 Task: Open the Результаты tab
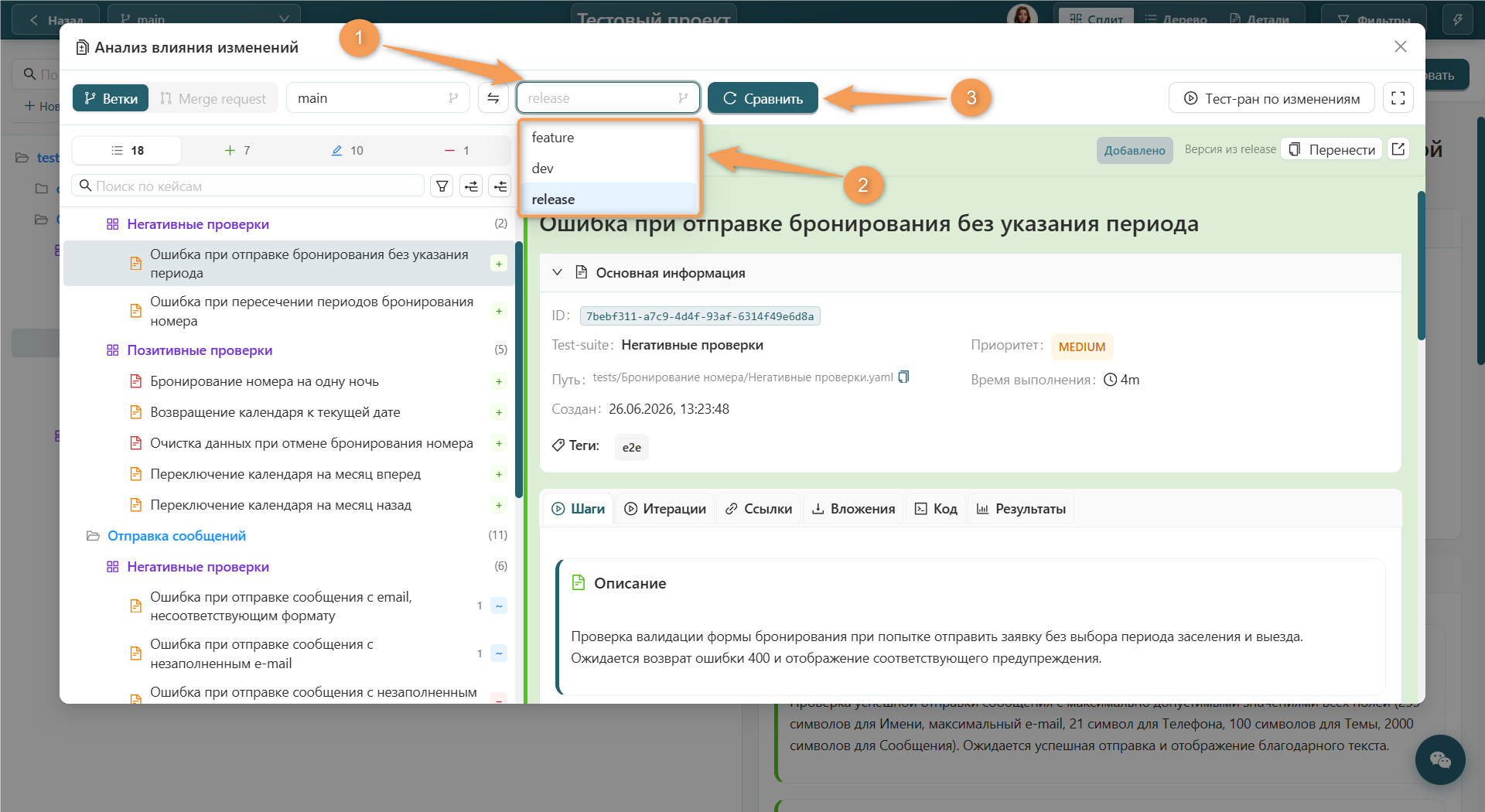pyautogui.click(x=1021, y=509)
